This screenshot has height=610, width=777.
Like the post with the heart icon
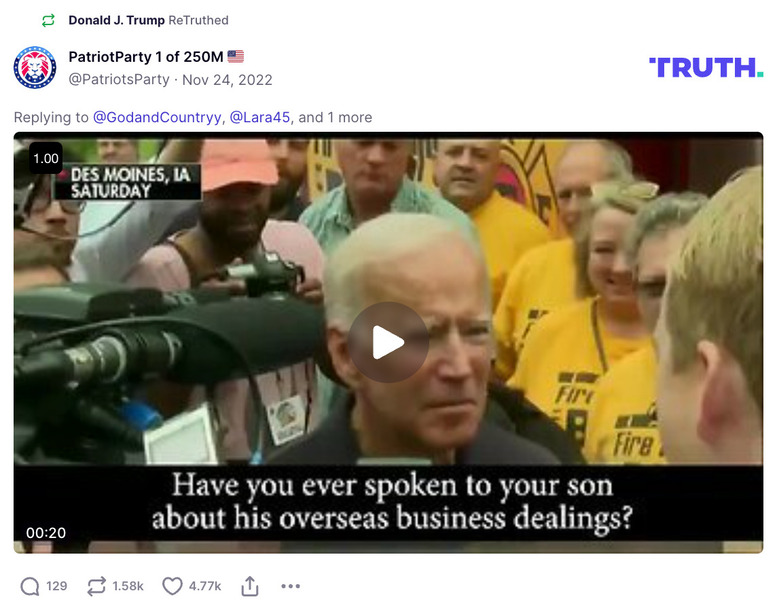(x=172, y=586)
